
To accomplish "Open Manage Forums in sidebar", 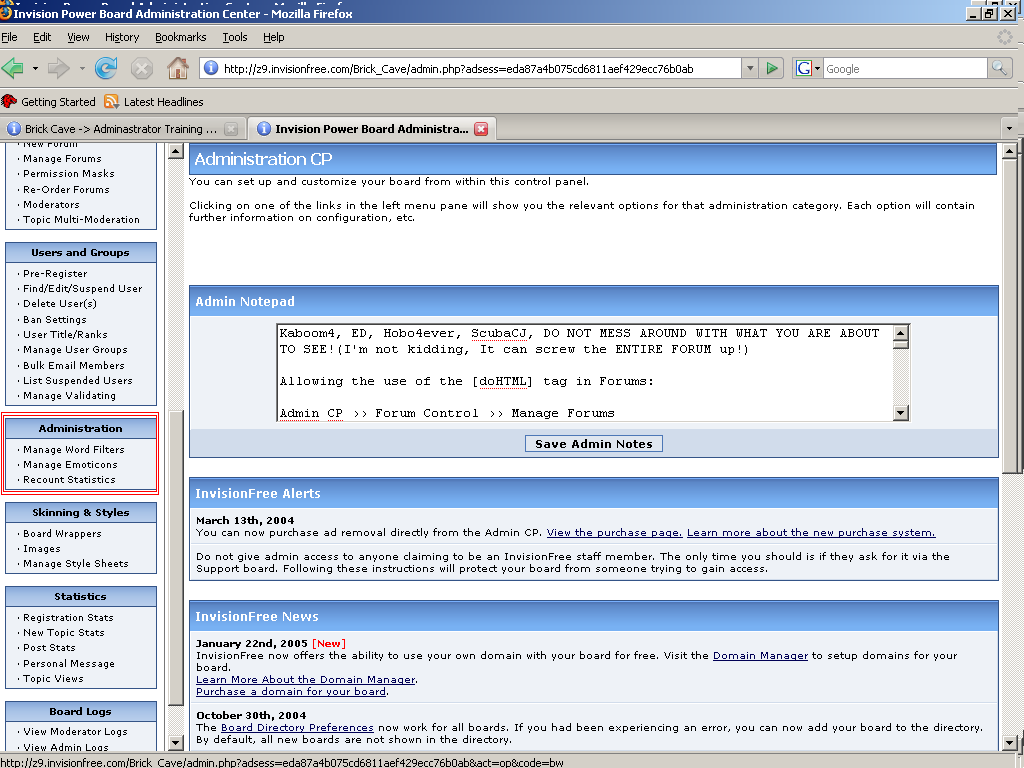I will click(62, 159).
